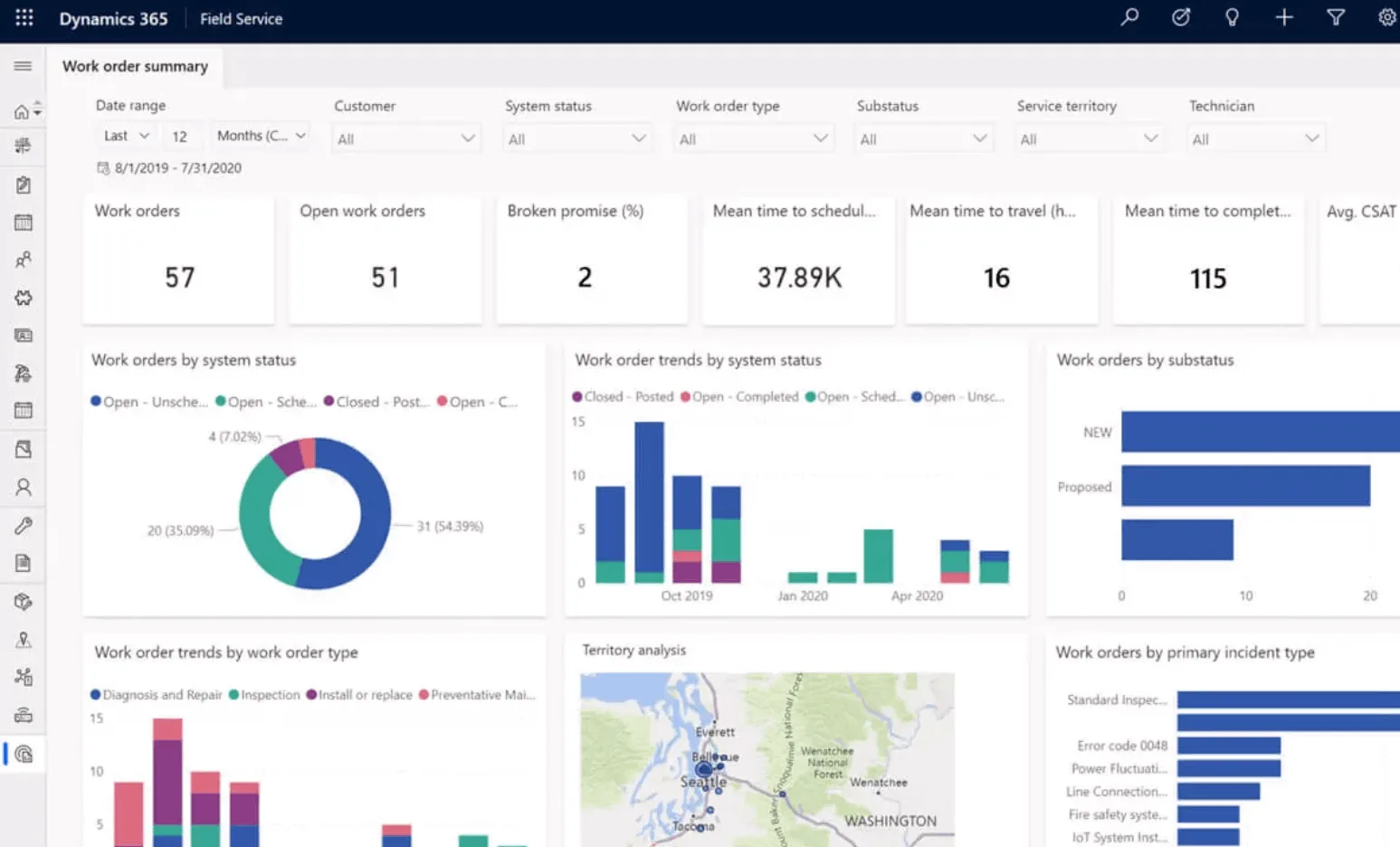The image size is (1400, 847).
Task: Toggle the Closed - Posted trend legend
Action: [623, 396]
